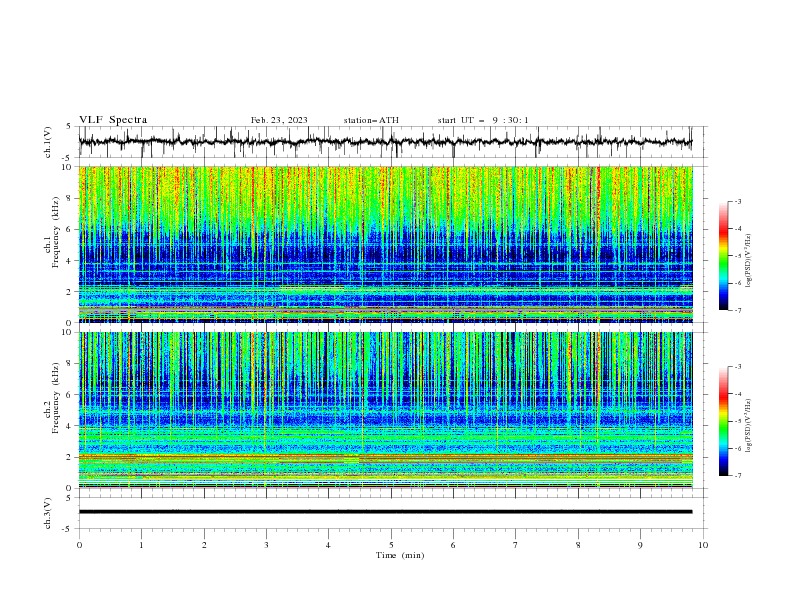Click the upper color scale bar for ch.1
The height and width of the screenshot is (612, 792).
[x=723, y=256]
